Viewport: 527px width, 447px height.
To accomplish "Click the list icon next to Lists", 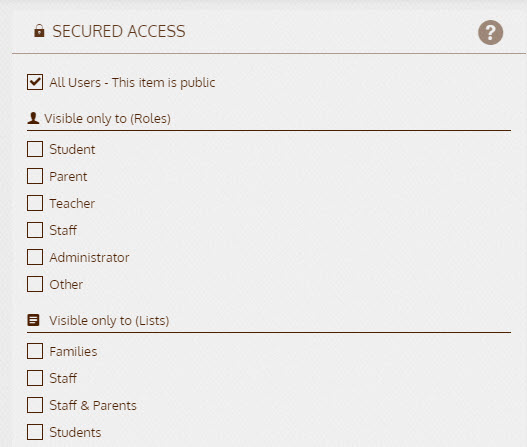I will coord(33,320).
